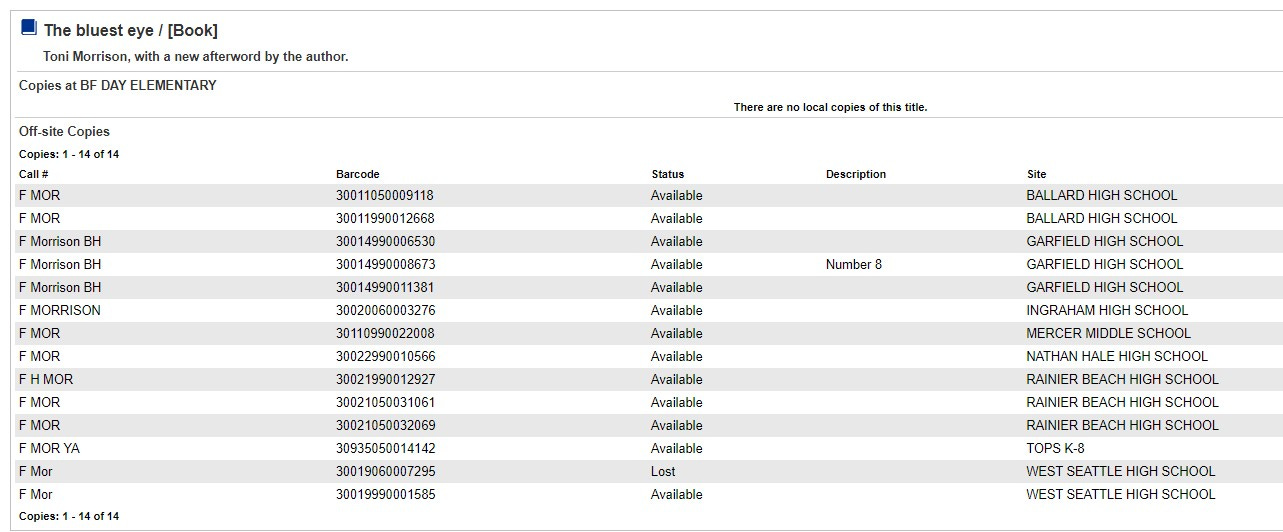This screenshot has height=532, width=1283.
Task: Select barcode 30014990008673
Action: pyautogui.click(x=385, y=265)
